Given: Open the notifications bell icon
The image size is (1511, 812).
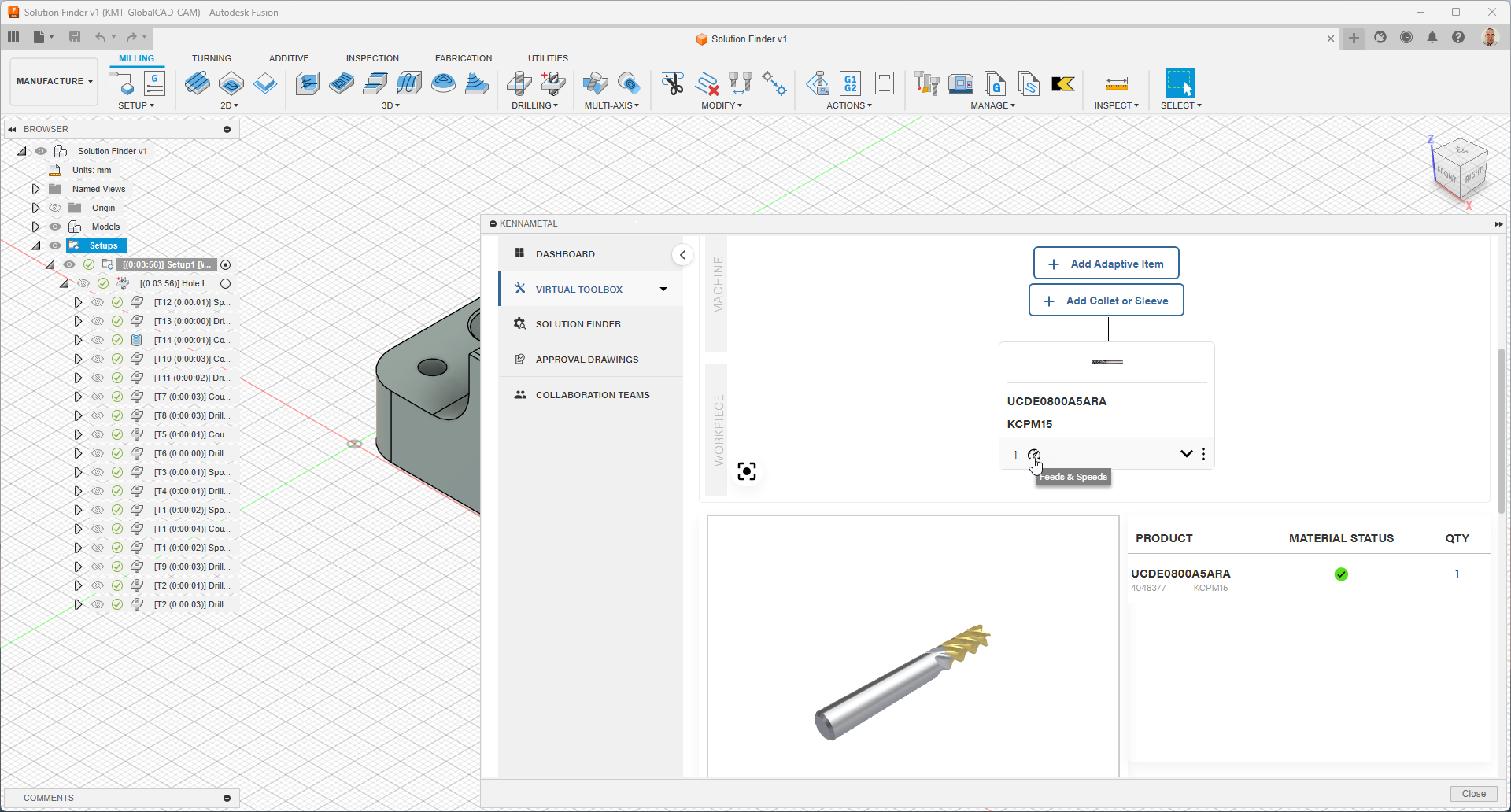Looking at the screenshot, I should 1432,38.
